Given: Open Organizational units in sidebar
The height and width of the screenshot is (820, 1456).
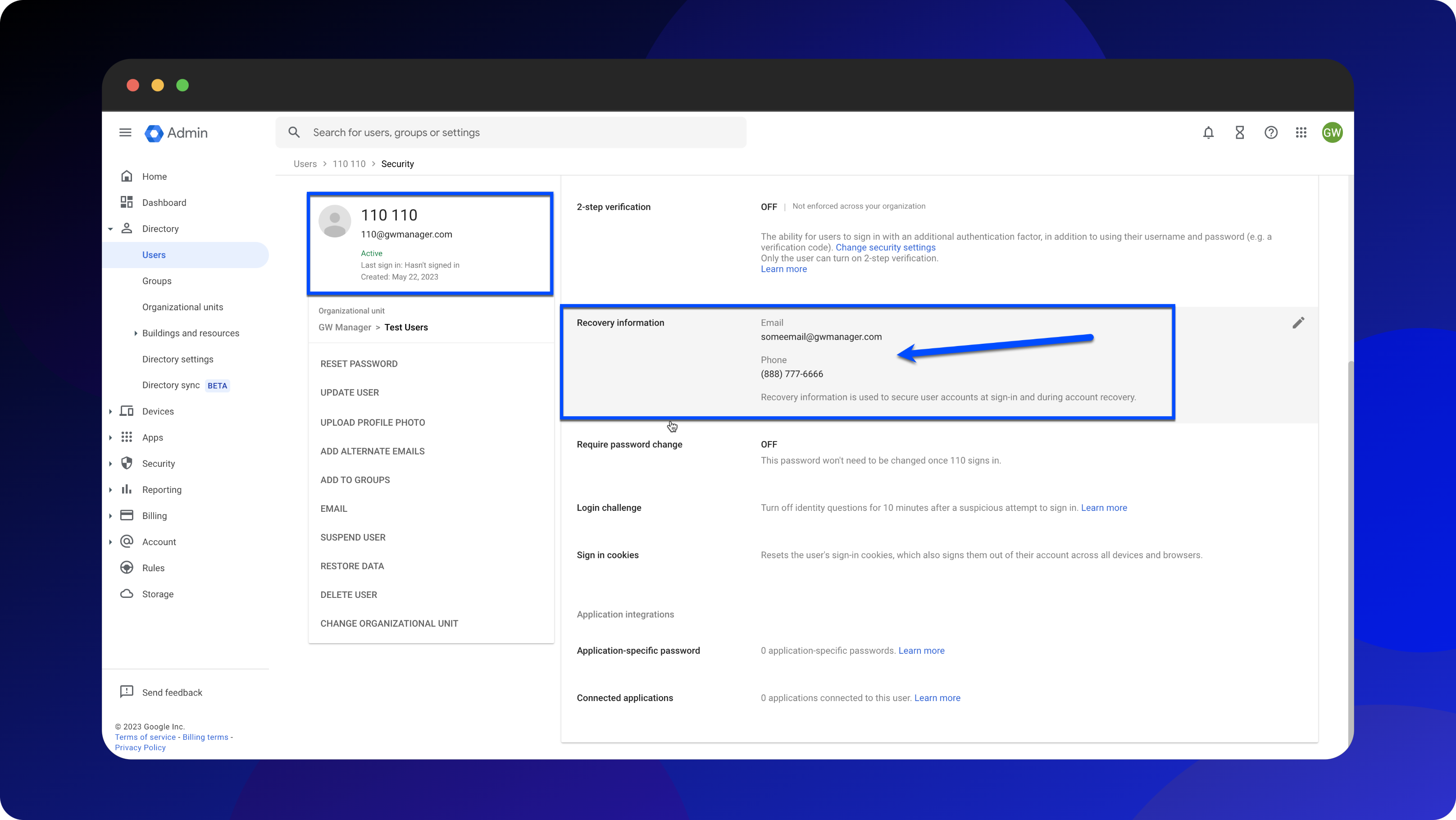Looking at the screenshot, I should point(182,307).
